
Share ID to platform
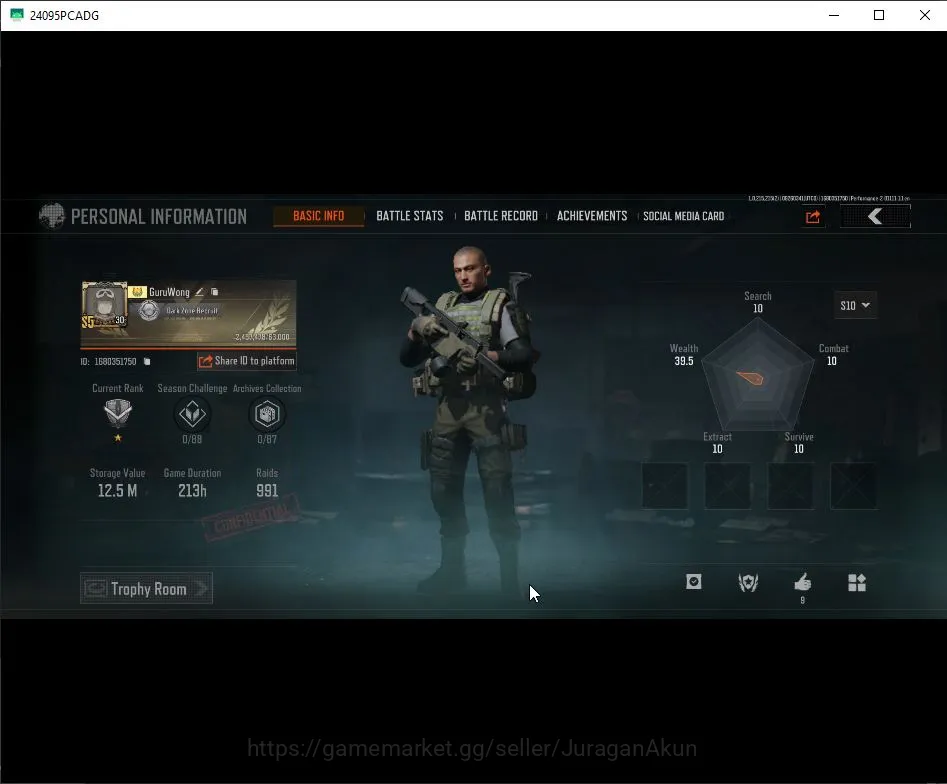click(x=246, y=361)
